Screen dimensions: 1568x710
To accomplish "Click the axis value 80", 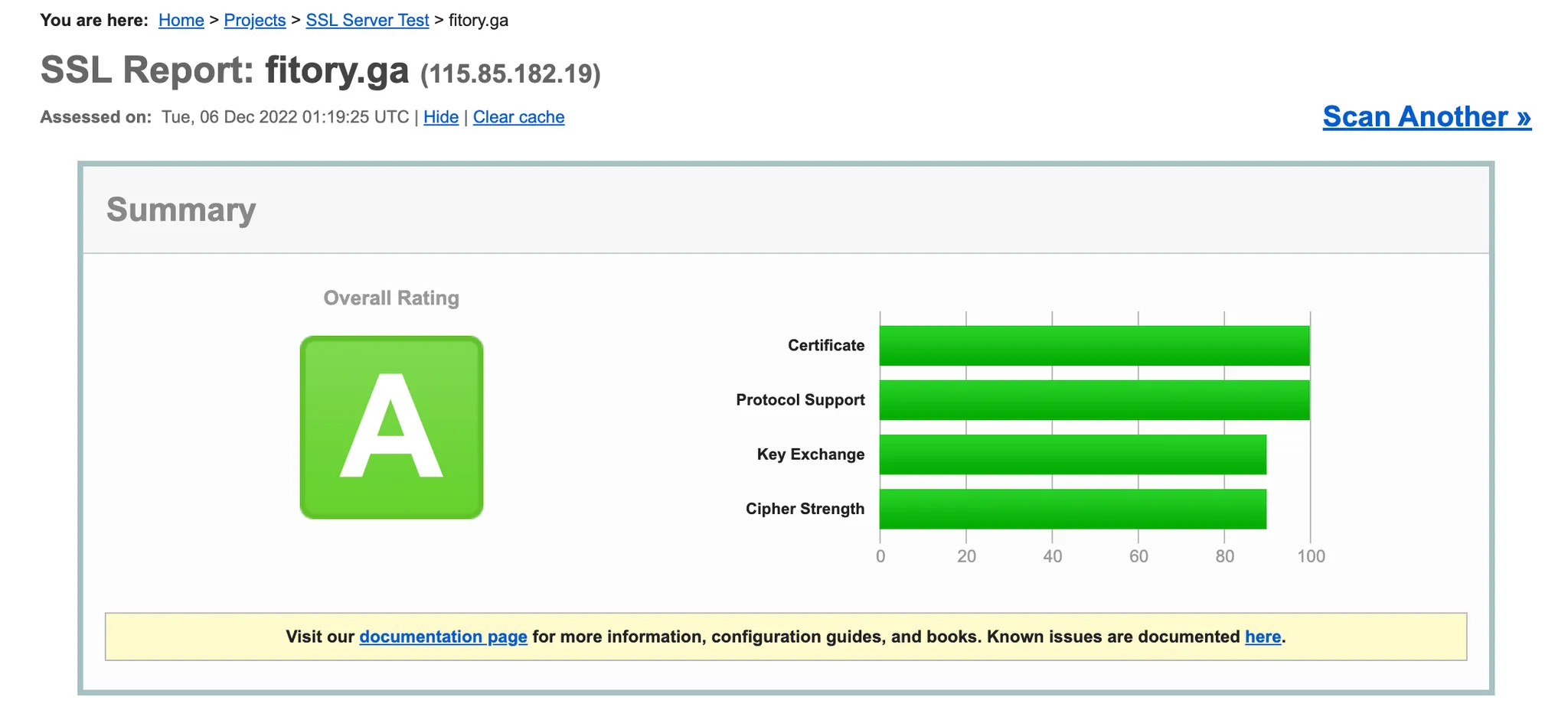I will point(1225,556).
